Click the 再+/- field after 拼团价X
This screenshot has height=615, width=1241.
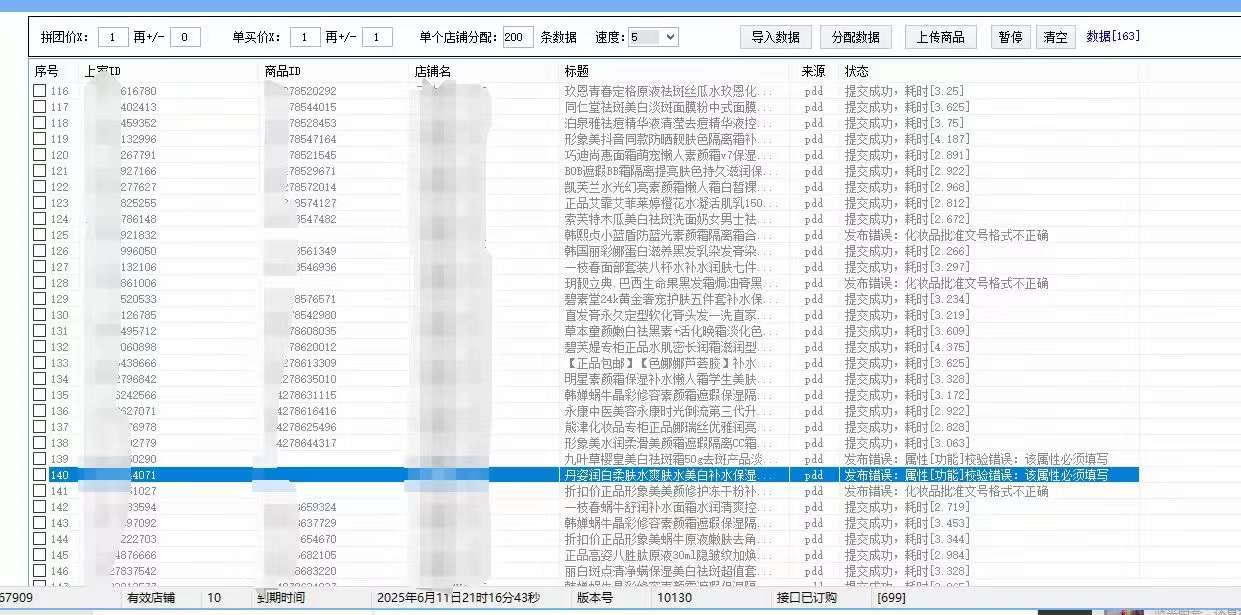[x=185, y=37]
